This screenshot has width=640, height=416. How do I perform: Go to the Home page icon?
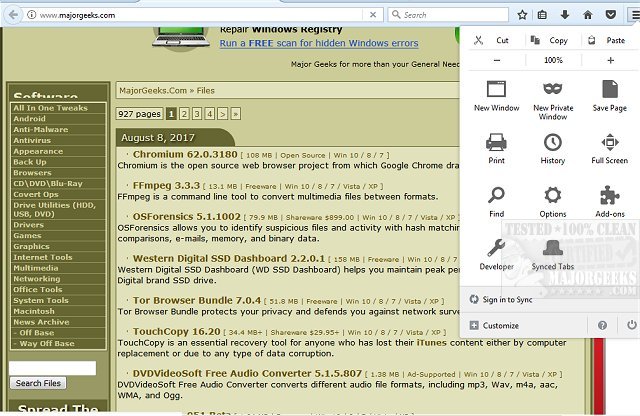(x=588, y=15)
